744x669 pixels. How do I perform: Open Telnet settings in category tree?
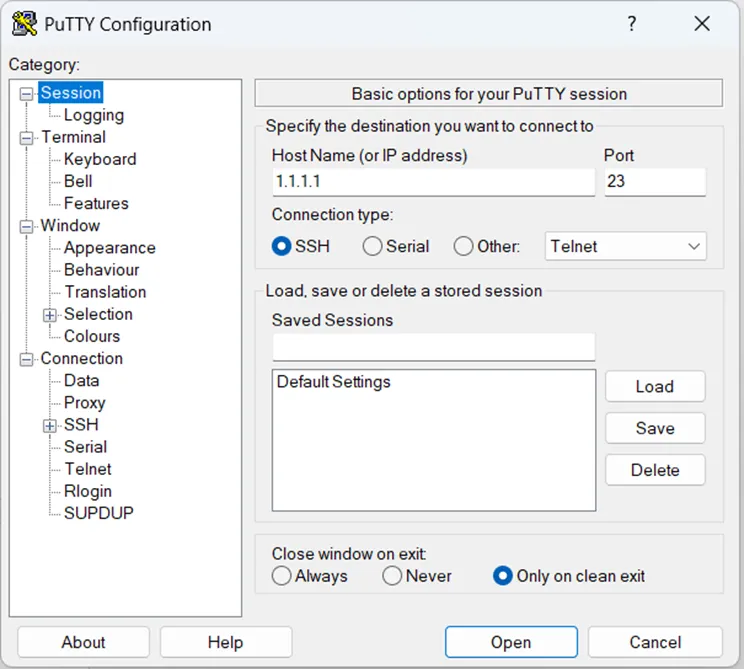tap(88, 469)
